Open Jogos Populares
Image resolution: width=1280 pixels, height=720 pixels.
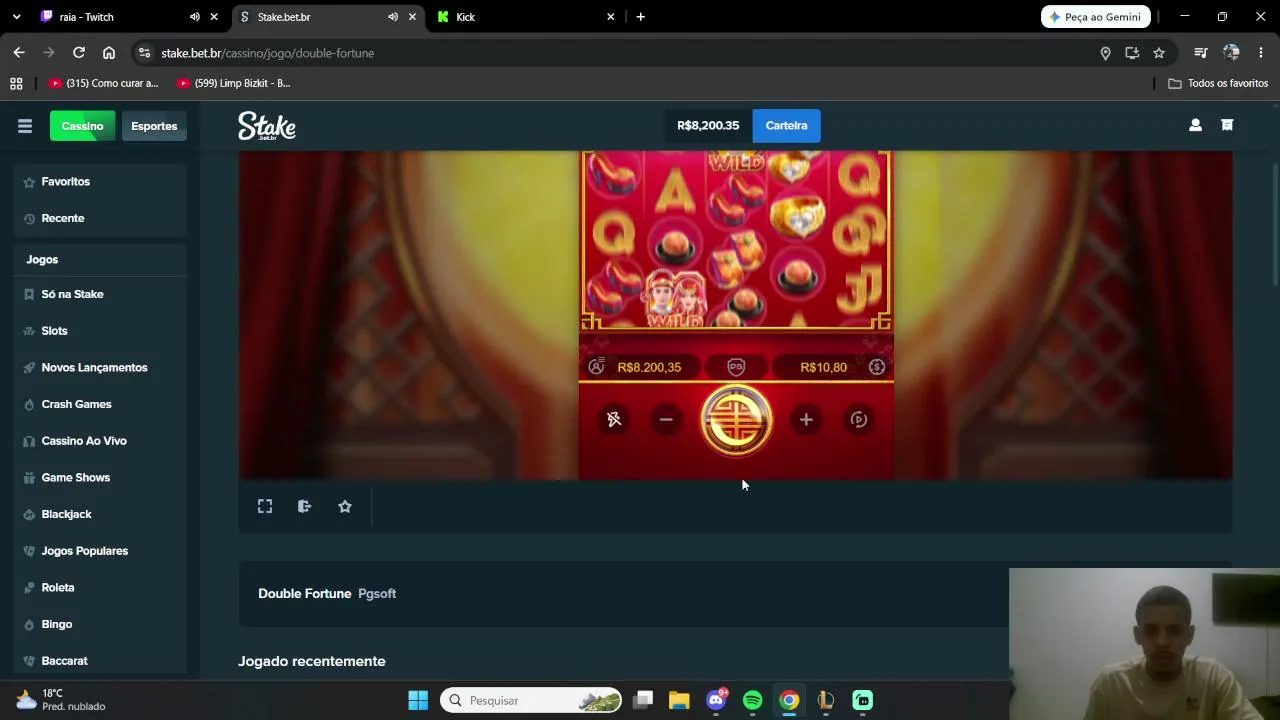(100, 551)
